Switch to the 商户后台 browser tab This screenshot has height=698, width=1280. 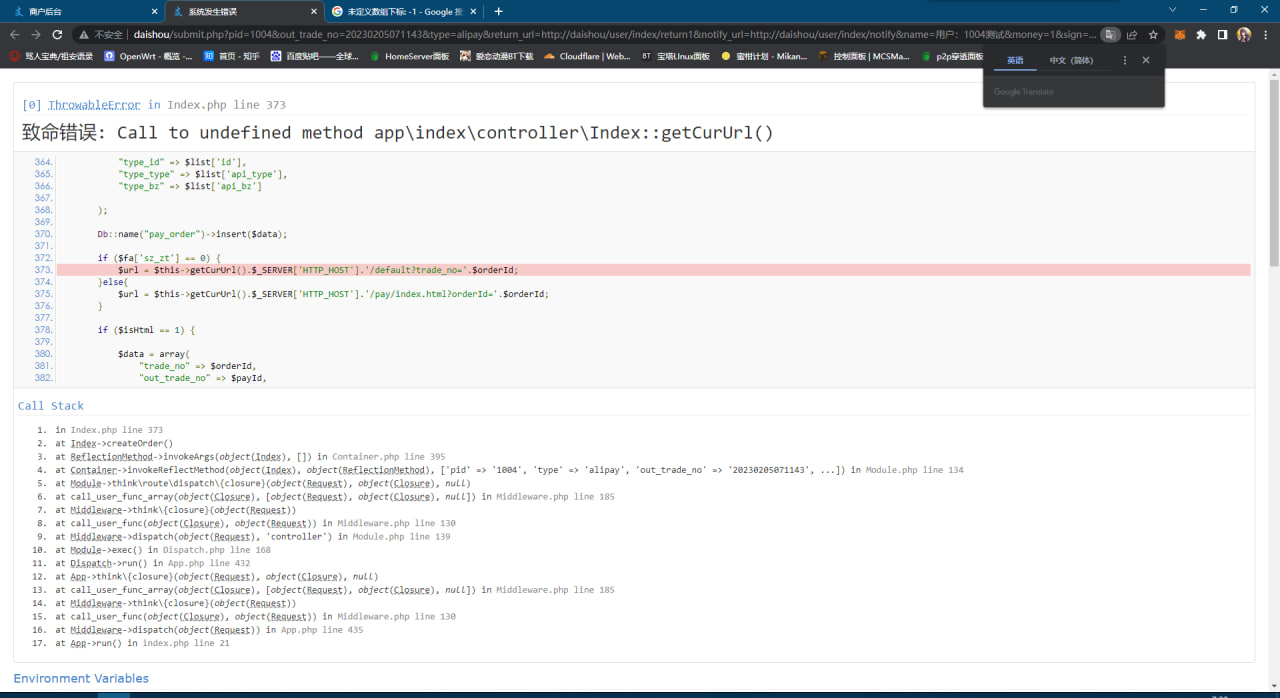click(80, 11)
